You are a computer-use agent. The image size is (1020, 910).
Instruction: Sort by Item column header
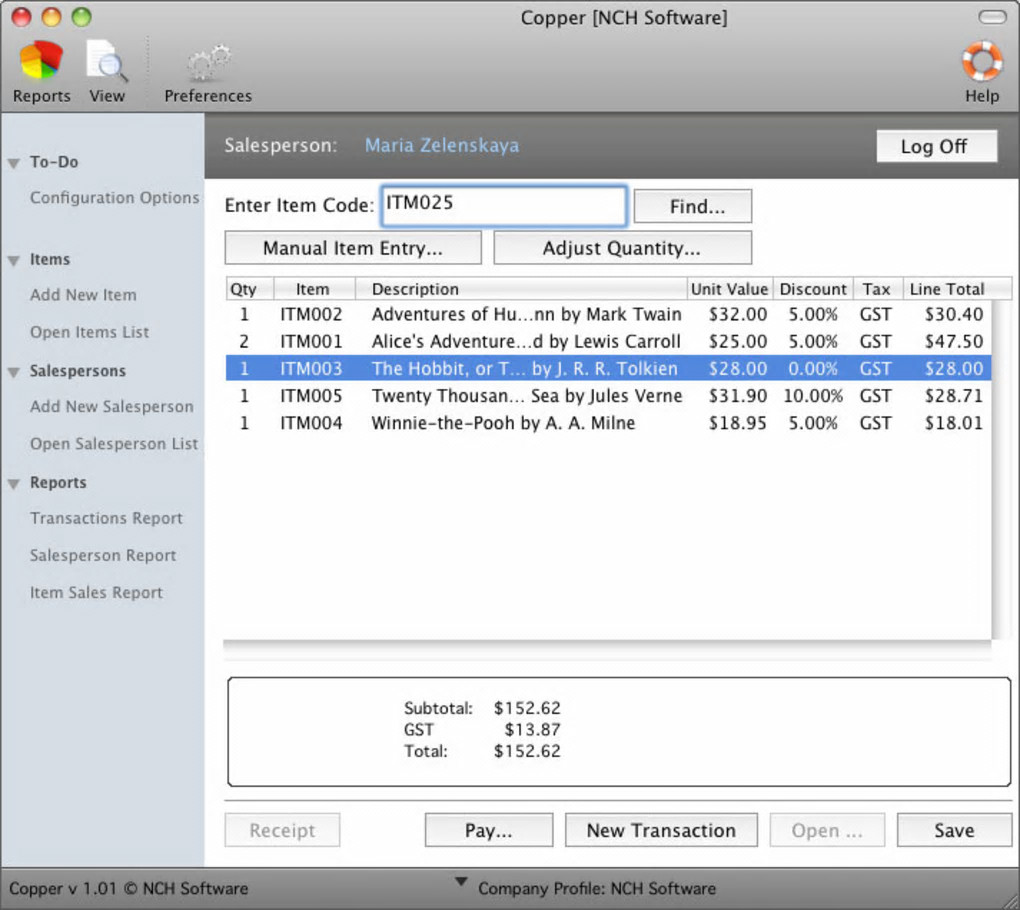coord(314,289)
